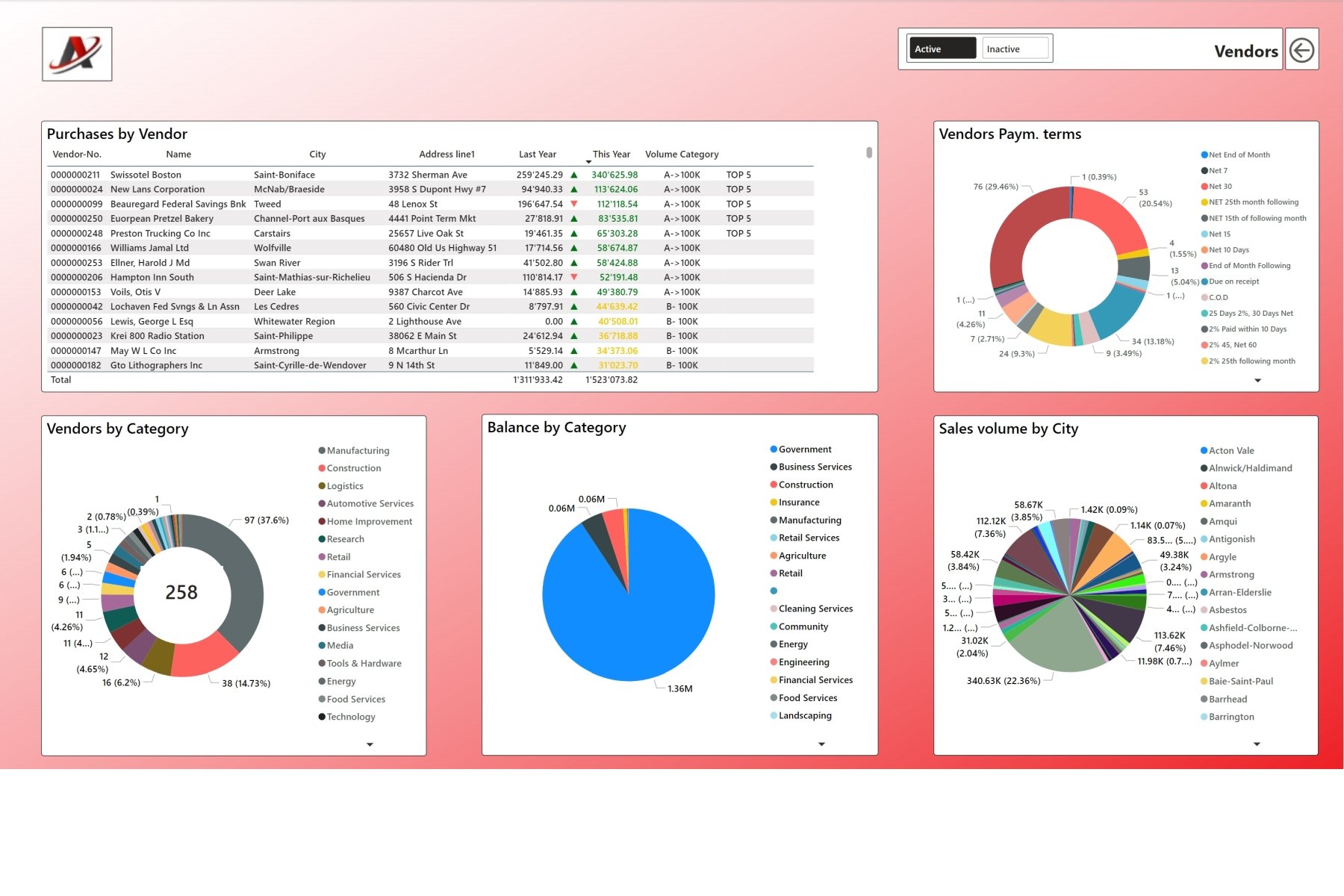Select Insurance in Balance by Category legend
1344x896 pixels.
[x=794, y=503]
